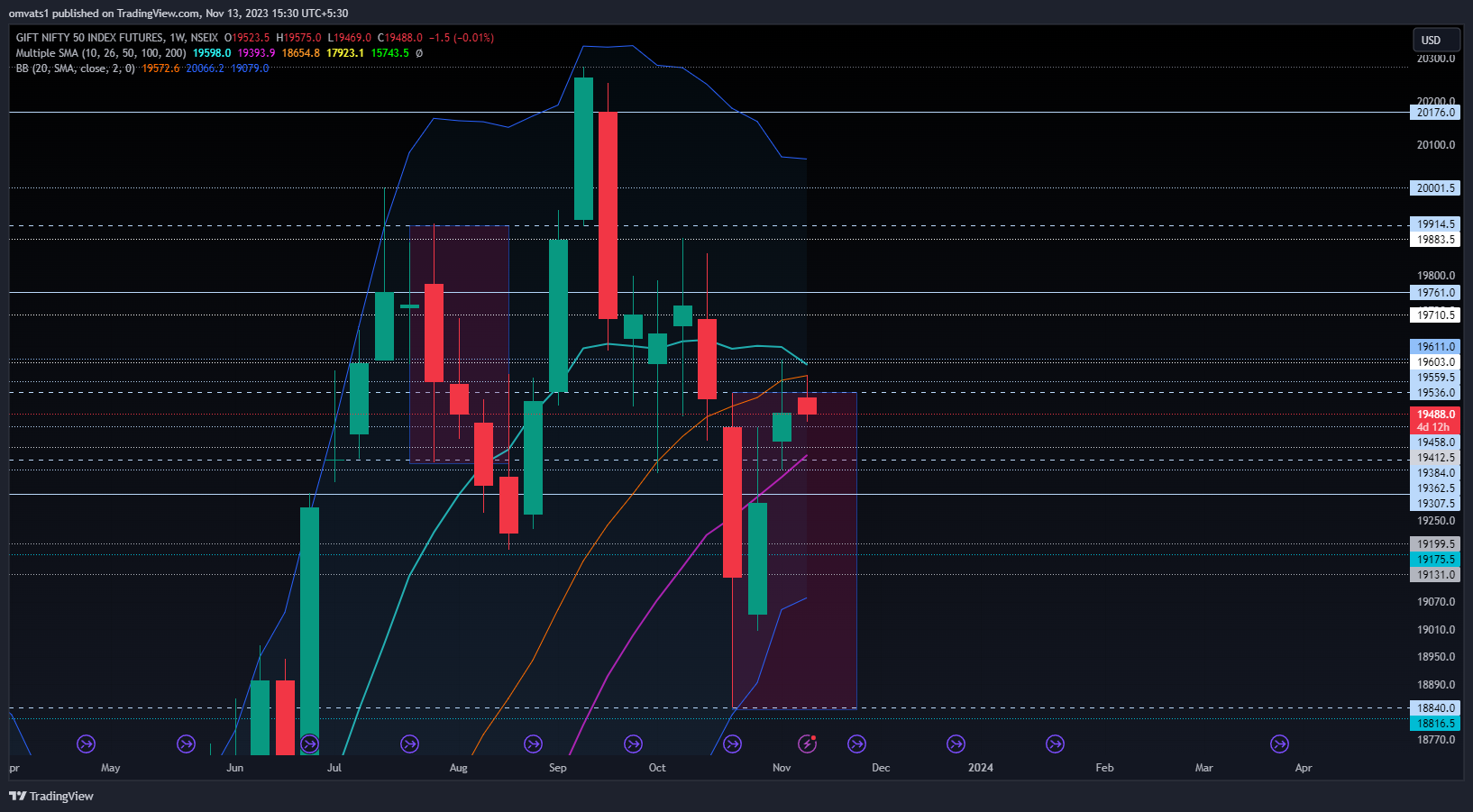Screen dimensions: 1473x812
Task: Click SMA value 17923.1 in legend
Action: (x=345, y=53)
